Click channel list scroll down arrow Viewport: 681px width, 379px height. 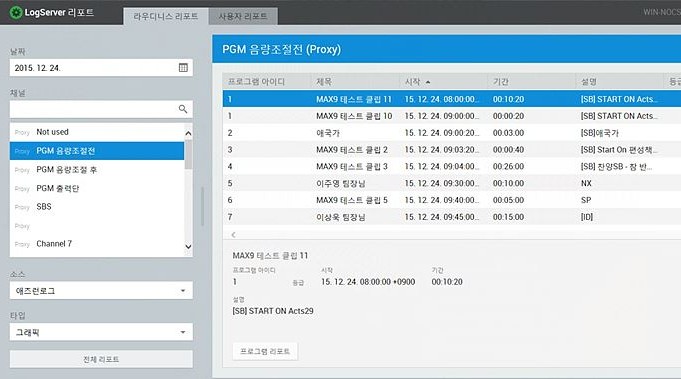(x=188, y=247)
